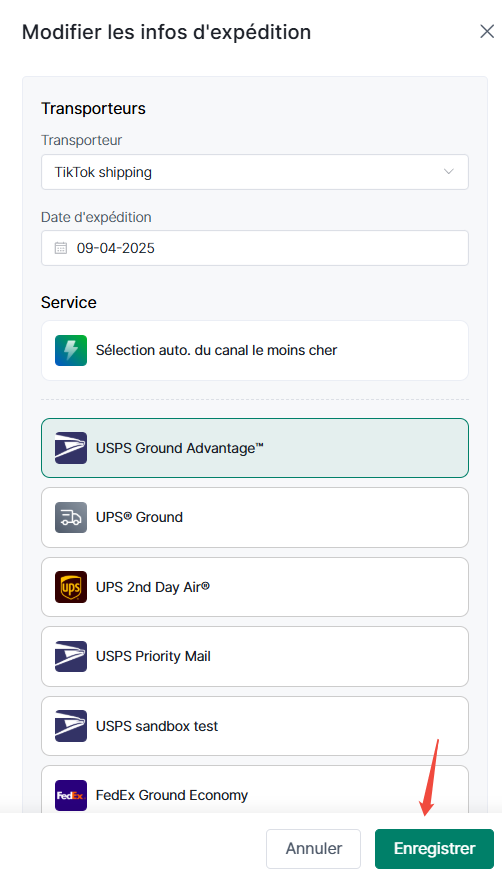
Task: Expand carrier list via chevron arrow
Action: [449, 172]
